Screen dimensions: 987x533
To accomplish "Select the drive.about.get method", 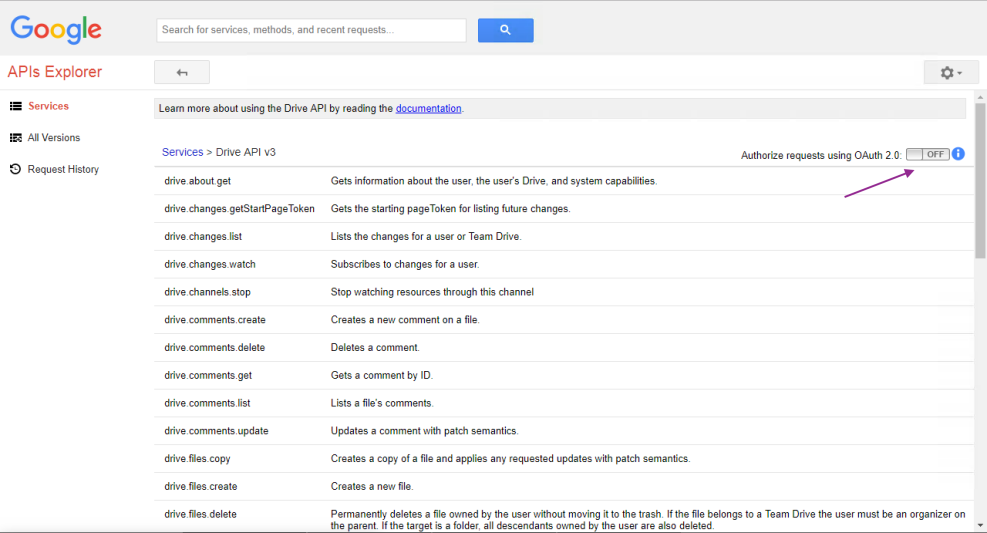I will [198, 181].
